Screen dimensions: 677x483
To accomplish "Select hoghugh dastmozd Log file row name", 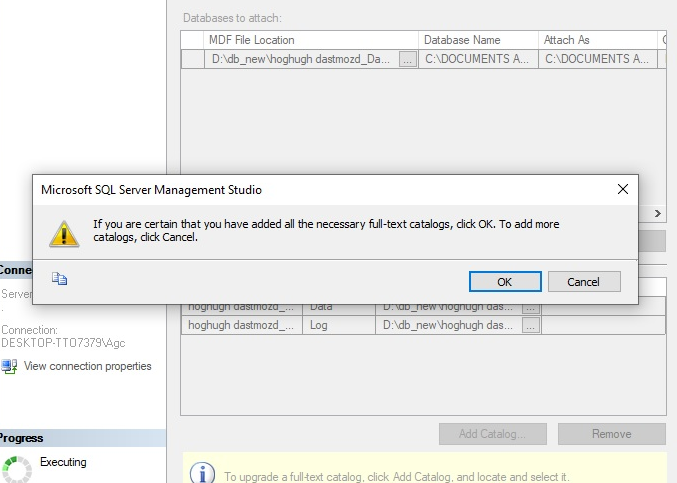I will click(241, 325).
